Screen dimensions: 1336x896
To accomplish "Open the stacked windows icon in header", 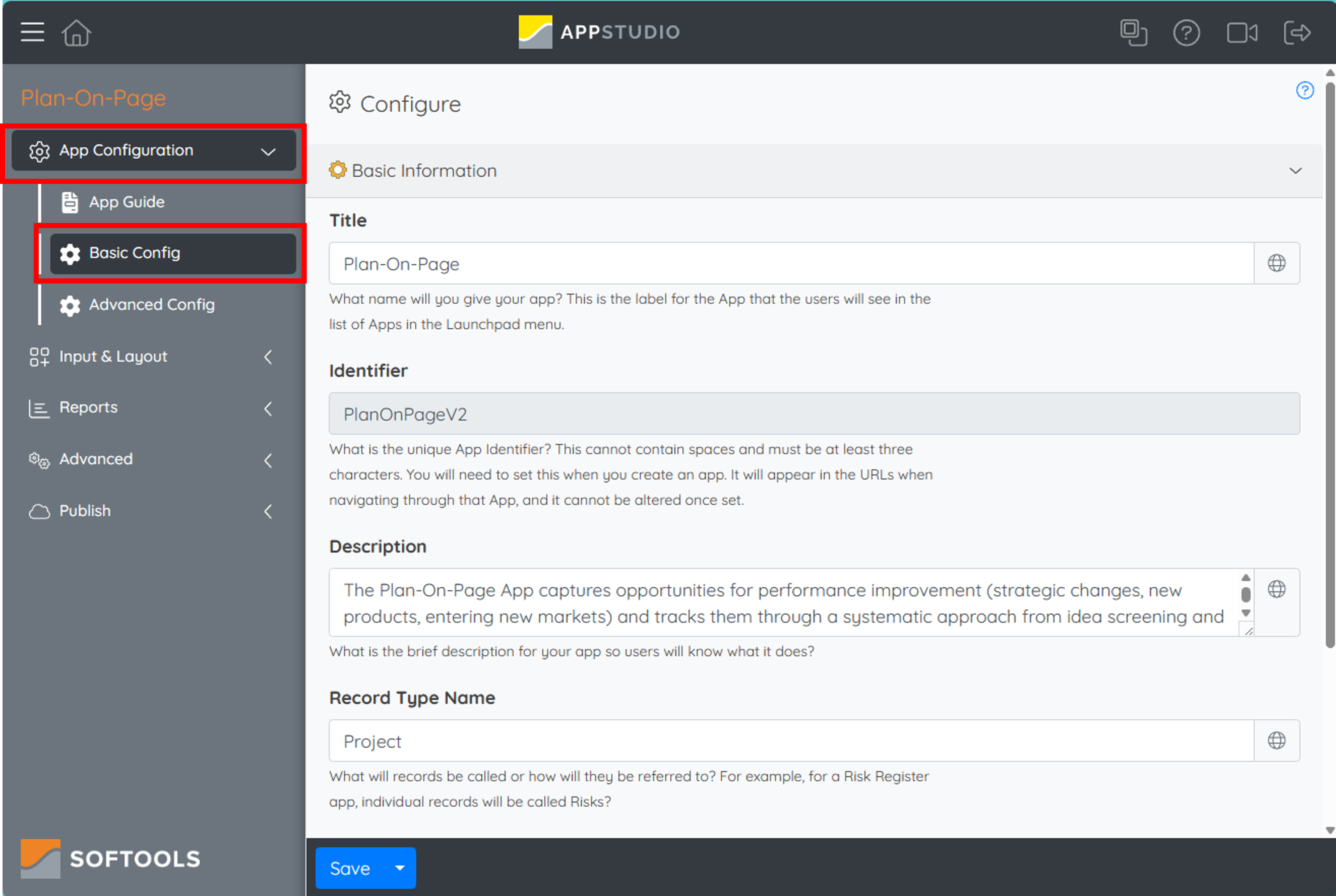I will pos(1134,33).
